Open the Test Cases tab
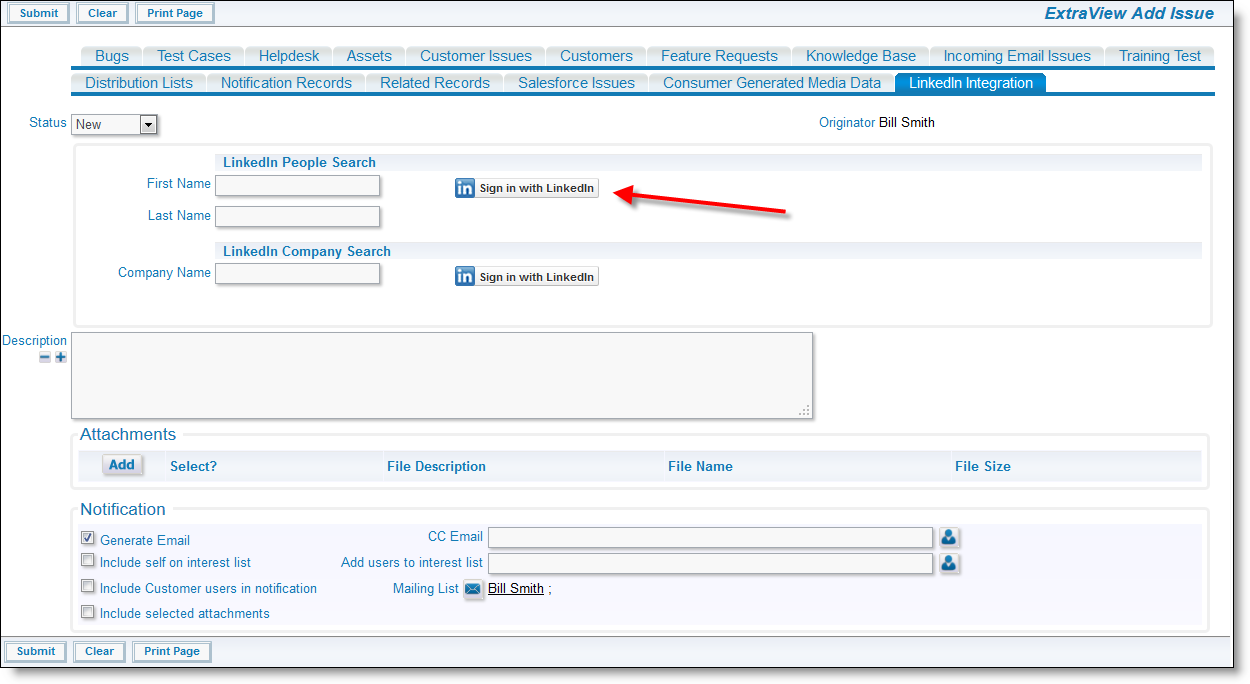The image size is (1250, 684). [x=194, y=56]
